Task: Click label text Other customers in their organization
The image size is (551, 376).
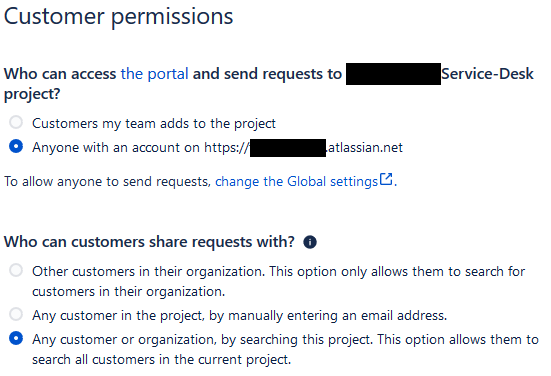Action: click(x=147, y=272)
